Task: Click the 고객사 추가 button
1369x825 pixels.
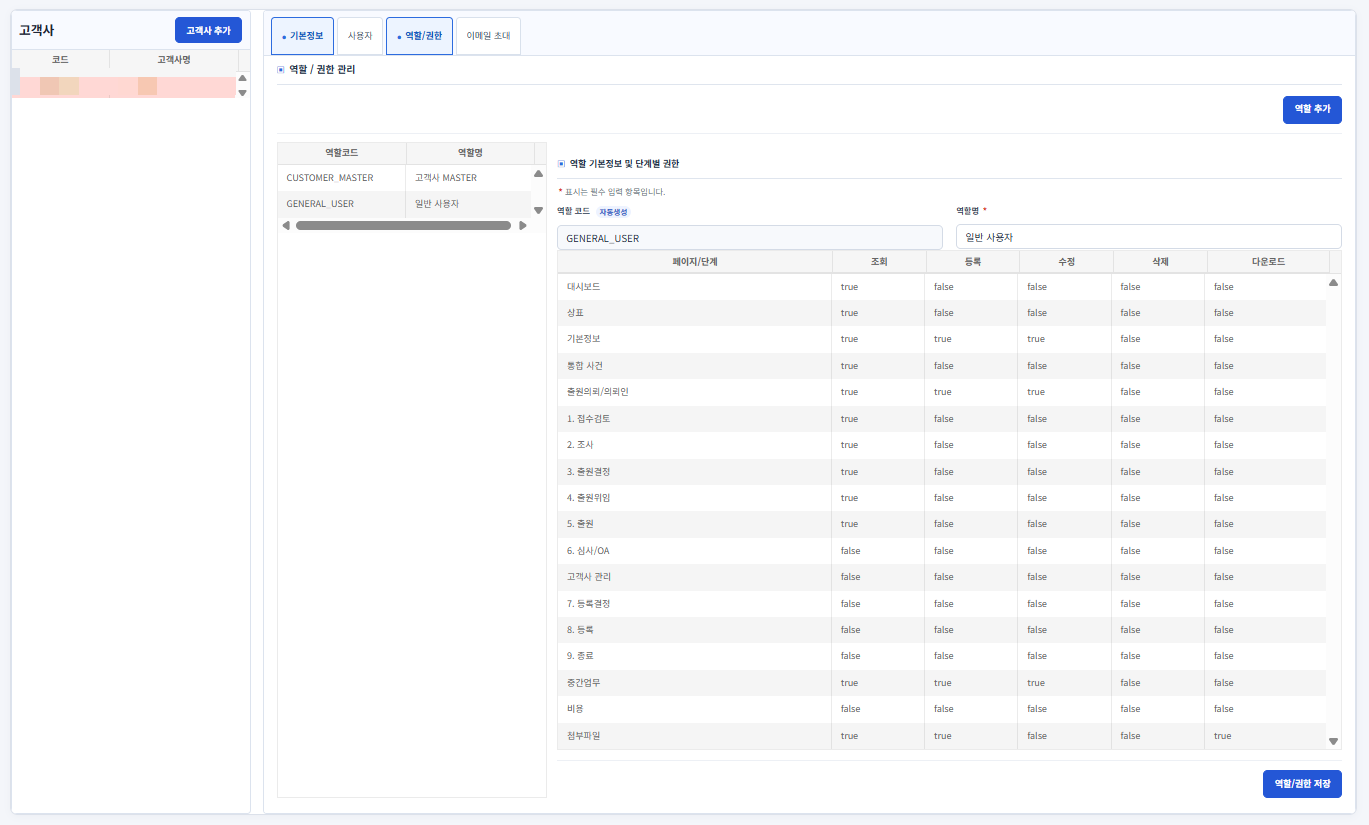Action: [208, 30]
